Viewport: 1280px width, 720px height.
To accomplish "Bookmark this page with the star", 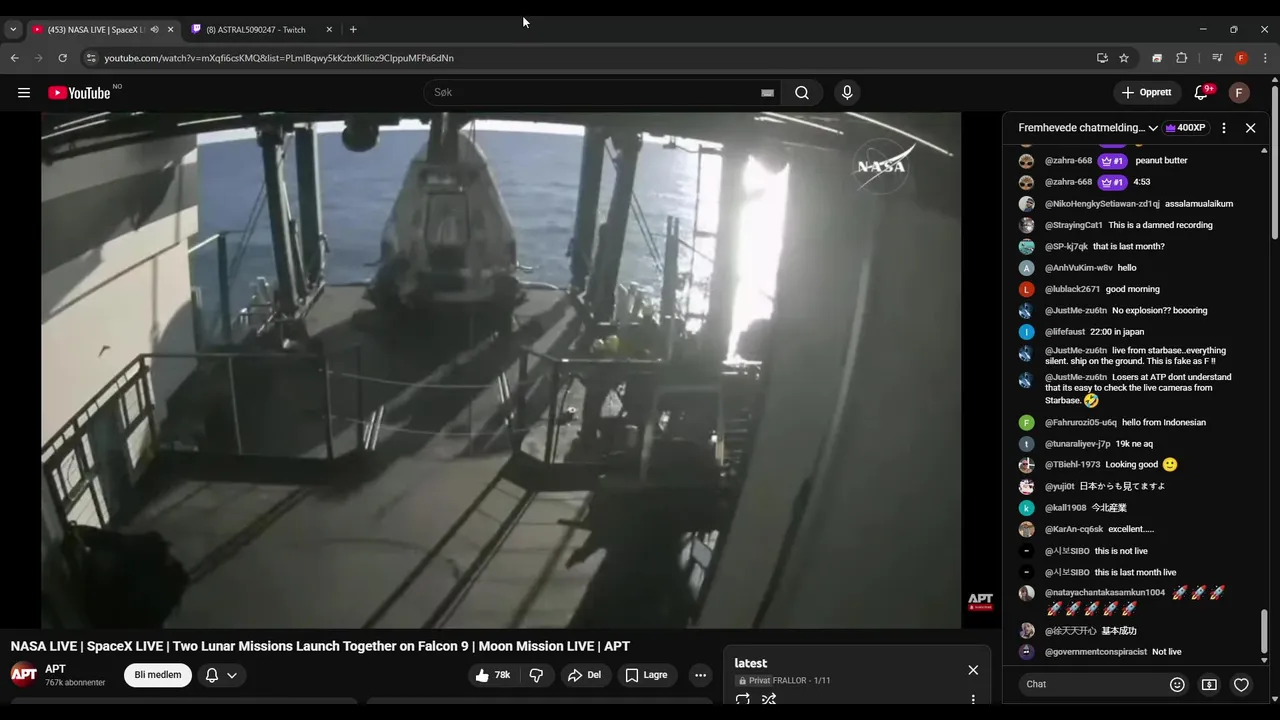I will [1124, 58].
